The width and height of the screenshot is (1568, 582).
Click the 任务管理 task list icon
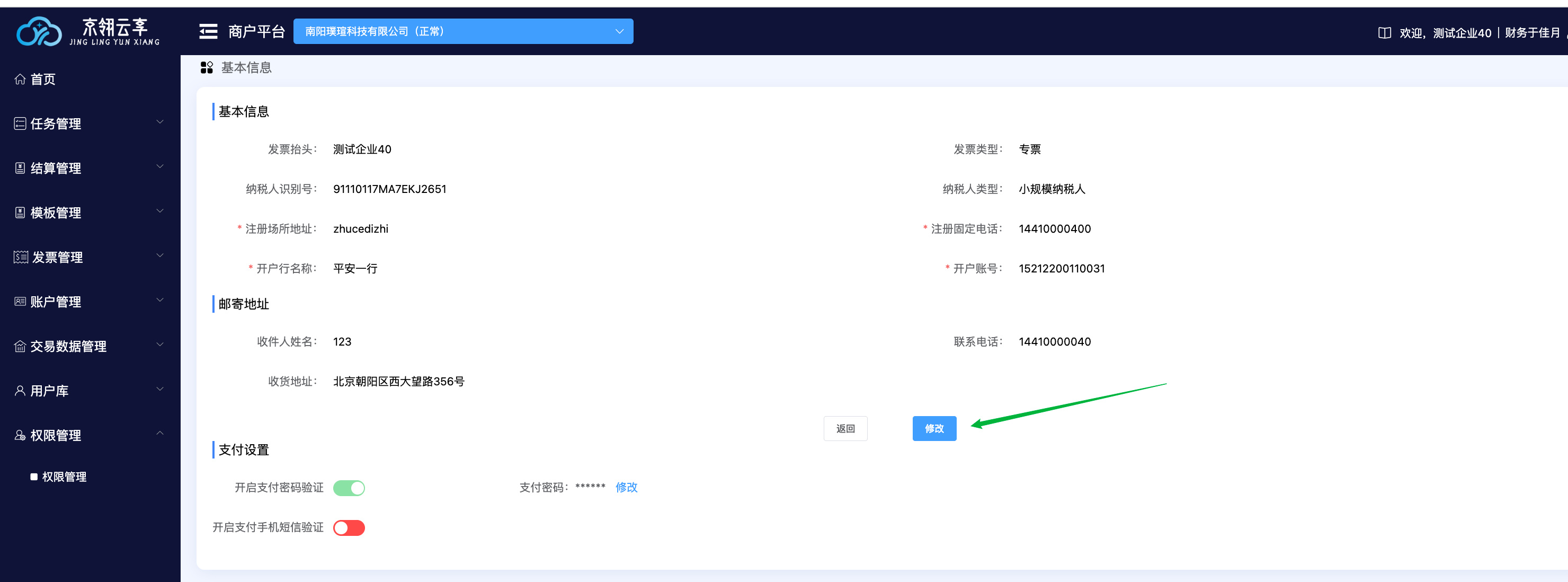(20, 124)
